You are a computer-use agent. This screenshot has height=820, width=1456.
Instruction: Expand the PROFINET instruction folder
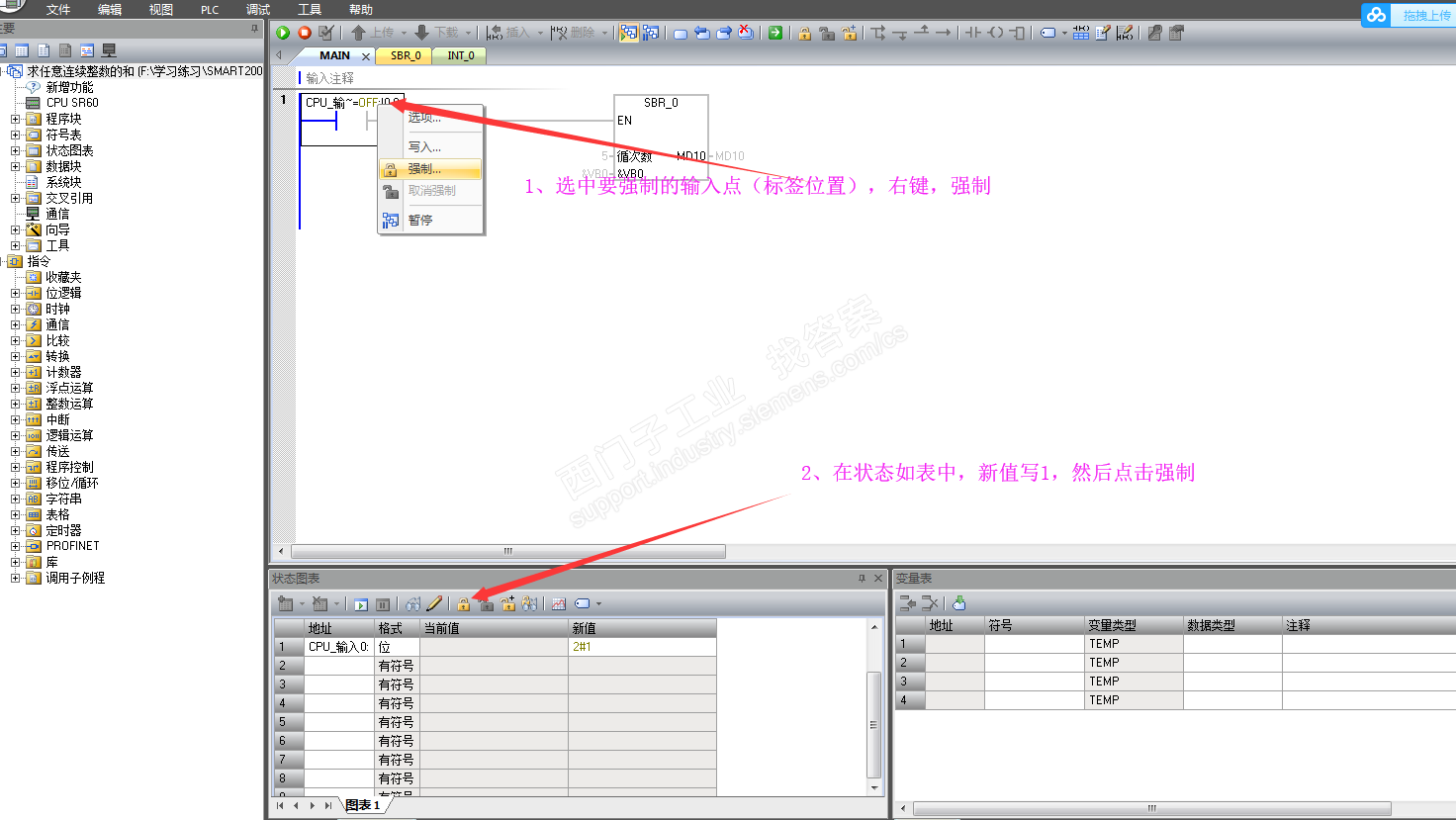[x=15, y=546]
